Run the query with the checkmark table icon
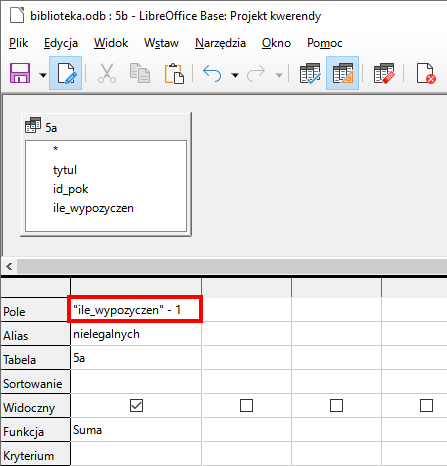 [x=310, y=73]
